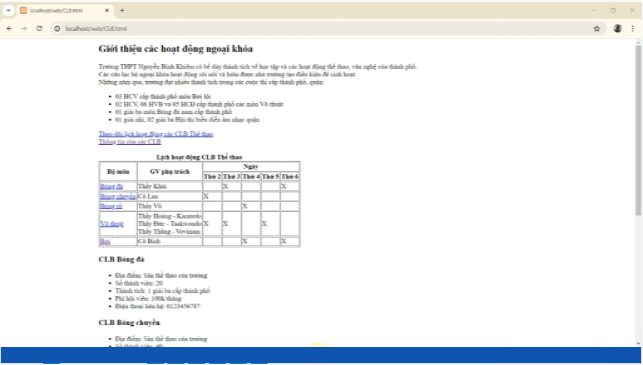
Task: Click the Võ thuật link in table
Action: click(112, 224)
